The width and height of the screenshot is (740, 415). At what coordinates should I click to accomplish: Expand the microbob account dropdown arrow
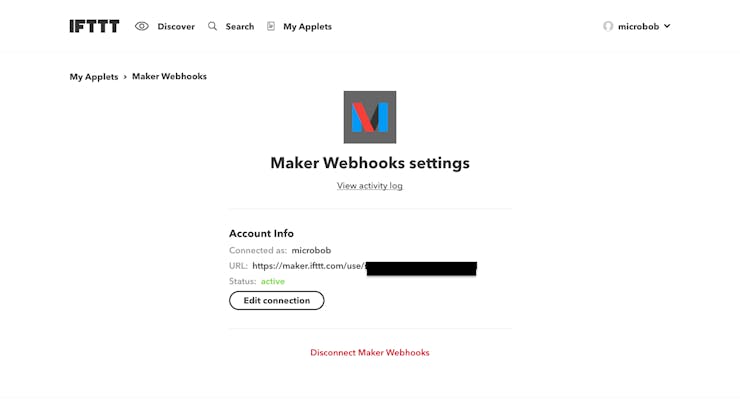[x=667, y=26]
